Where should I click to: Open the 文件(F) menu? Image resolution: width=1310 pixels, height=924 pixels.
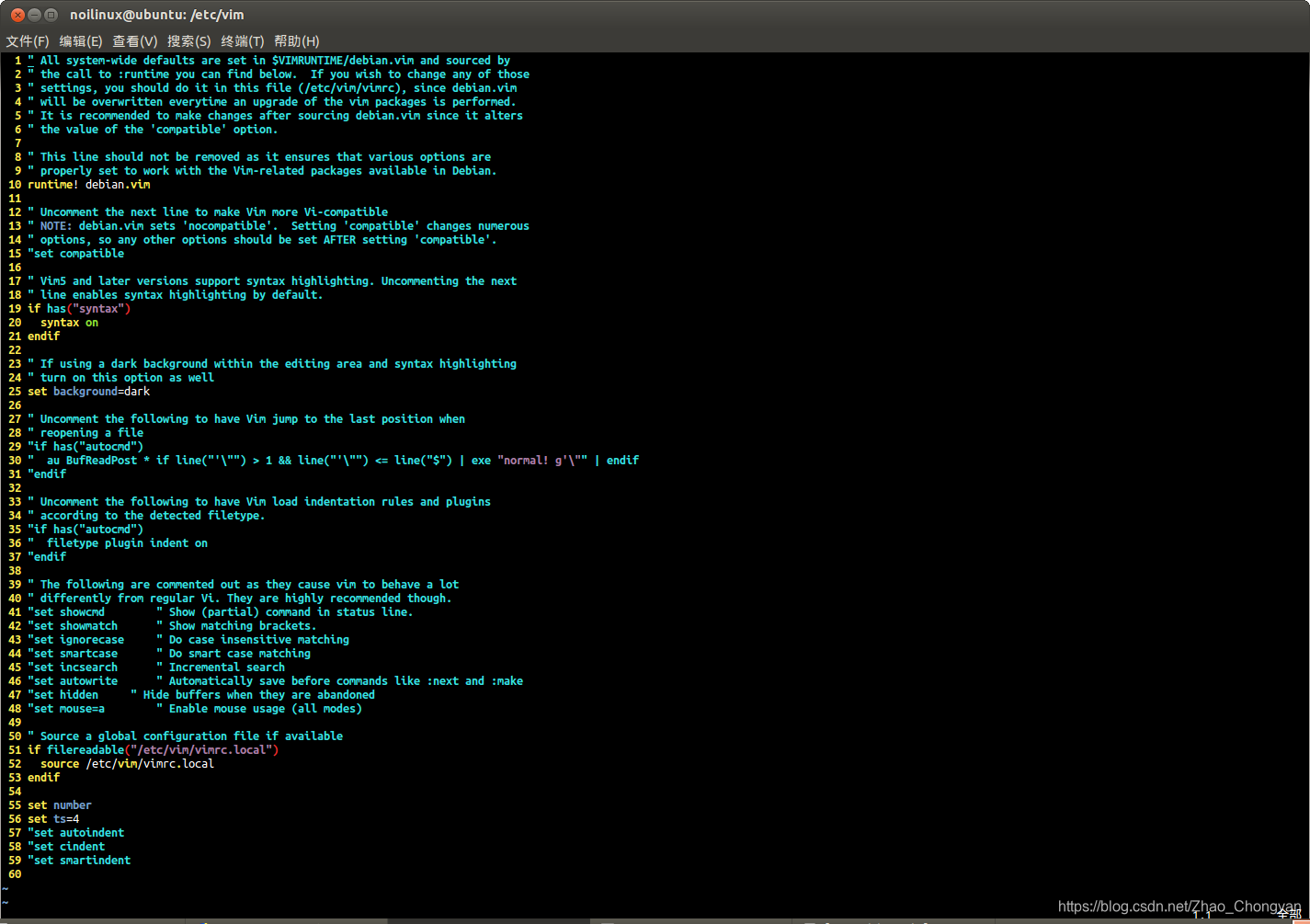[x=28, y=41]
